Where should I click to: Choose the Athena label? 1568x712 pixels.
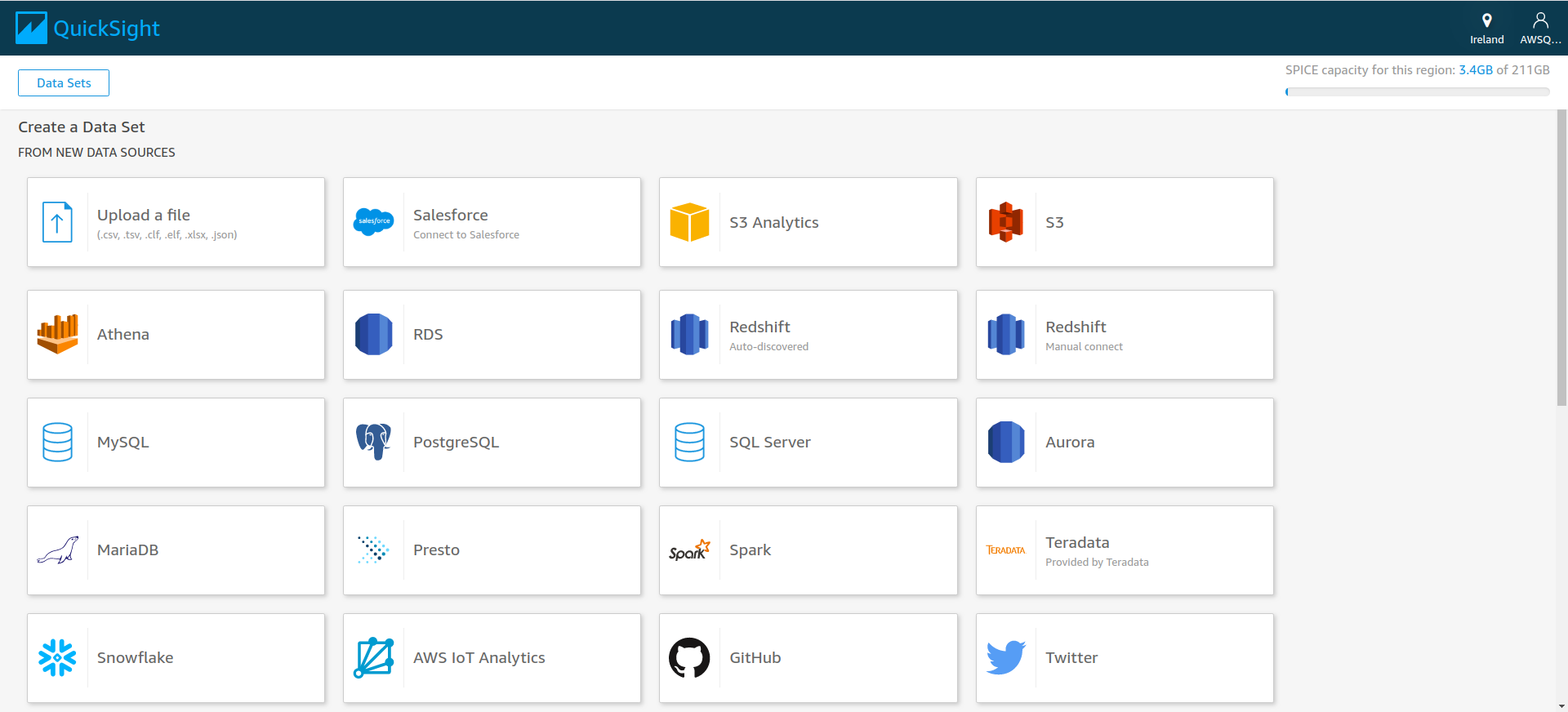point(123,334)
